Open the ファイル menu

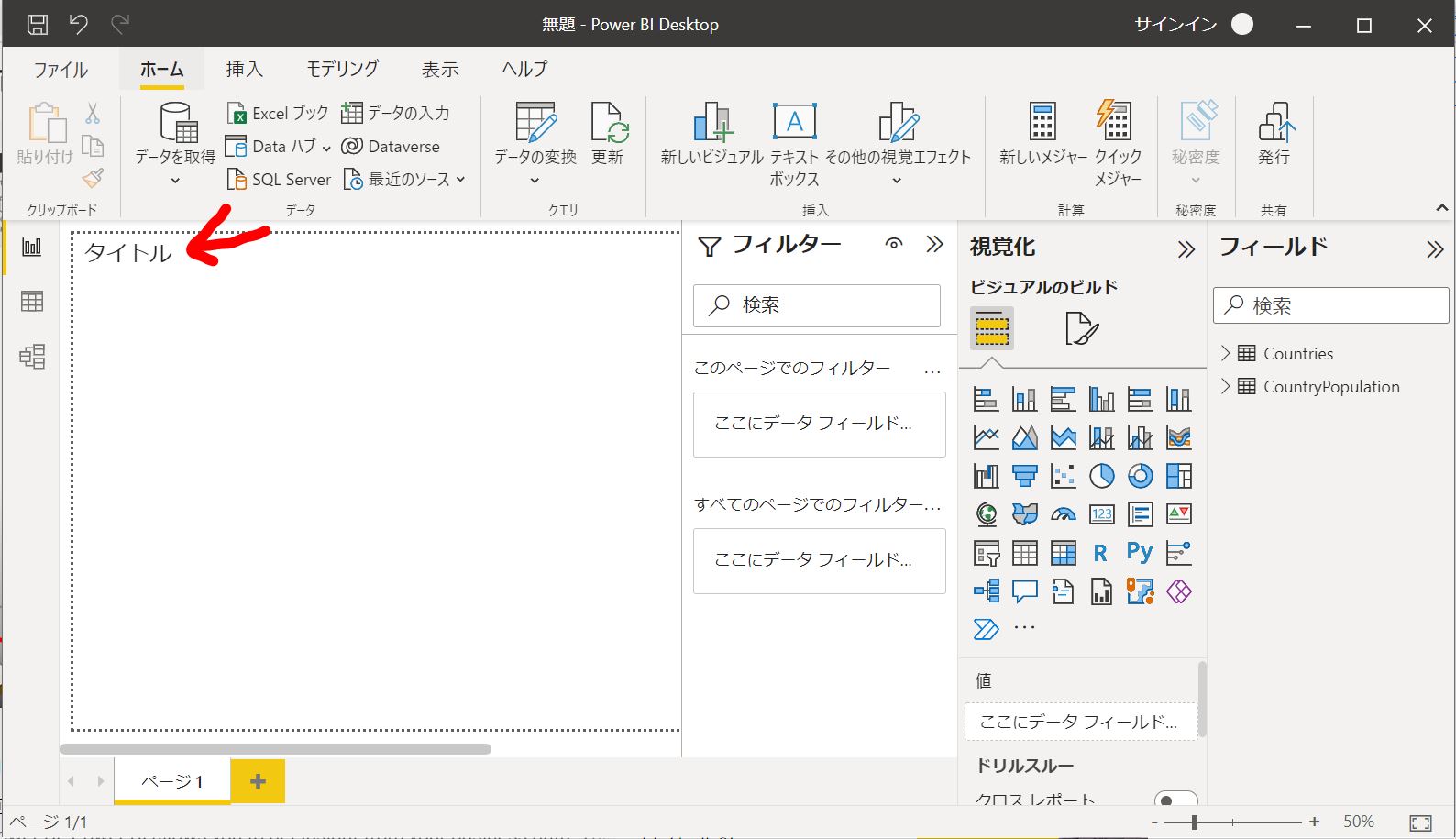click(x=61, y=70)
